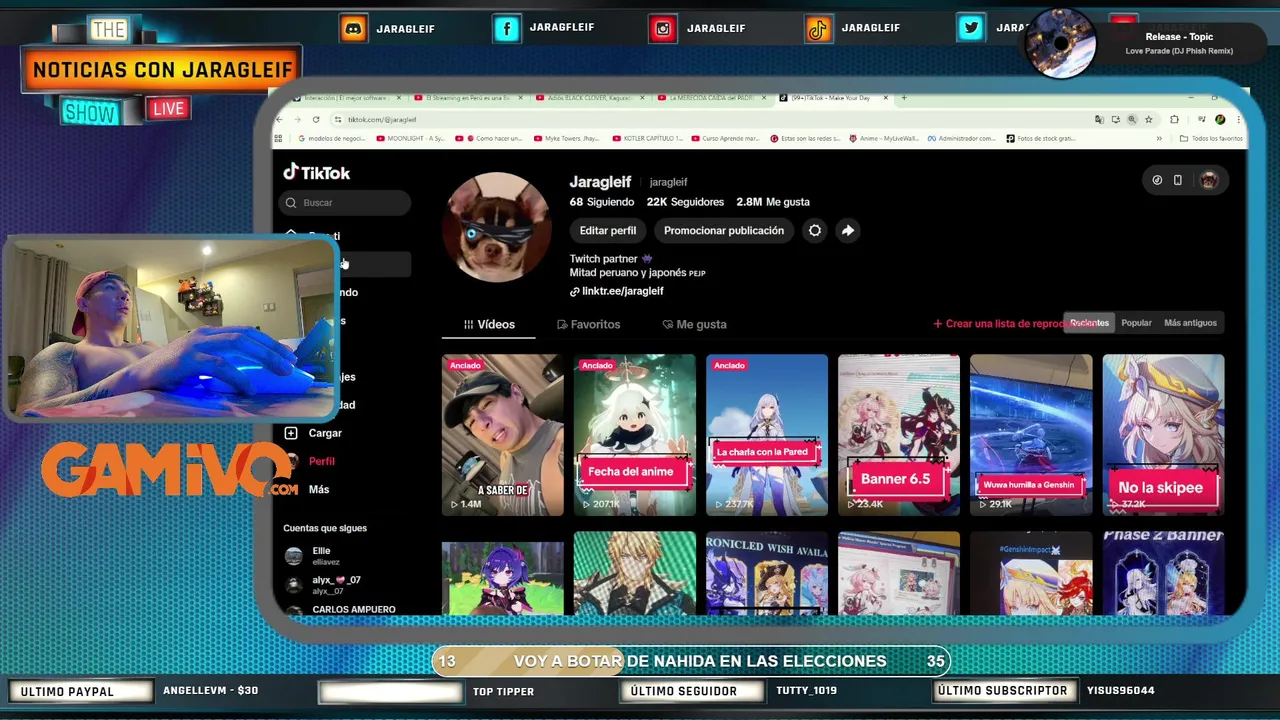Screen dimensions: 1280x720
Task: Click the Promocionar publicación button
Action: pos(724,230)
